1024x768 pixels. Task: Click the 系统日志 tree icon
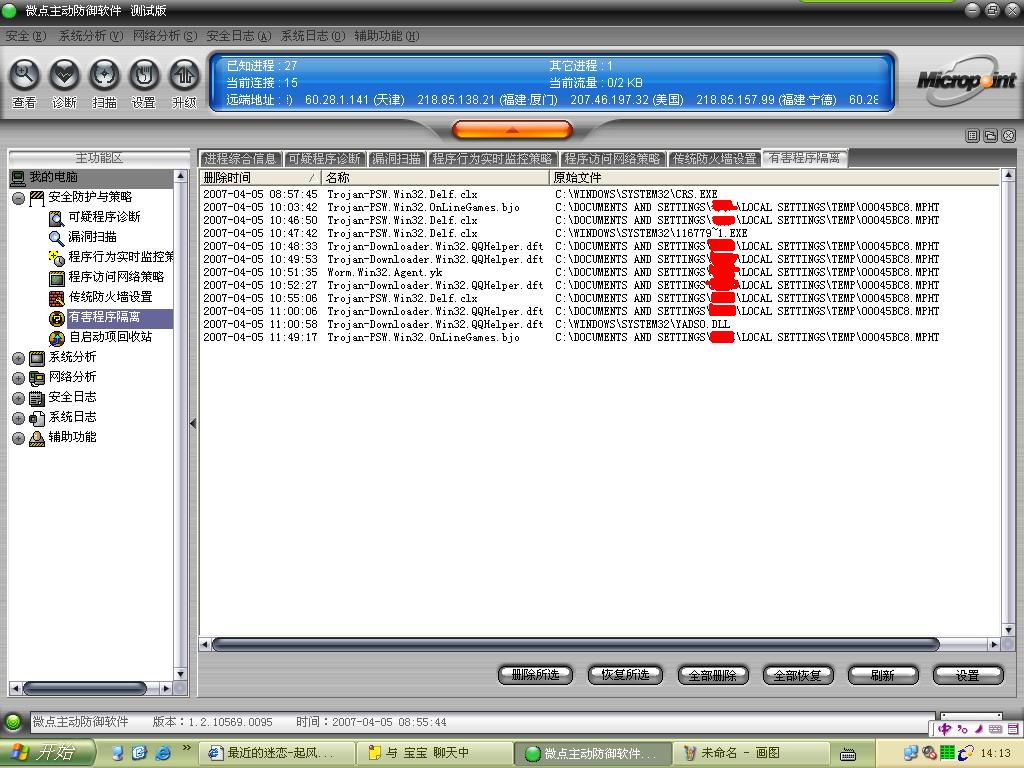pyautogui.click(x=37, y=419)
